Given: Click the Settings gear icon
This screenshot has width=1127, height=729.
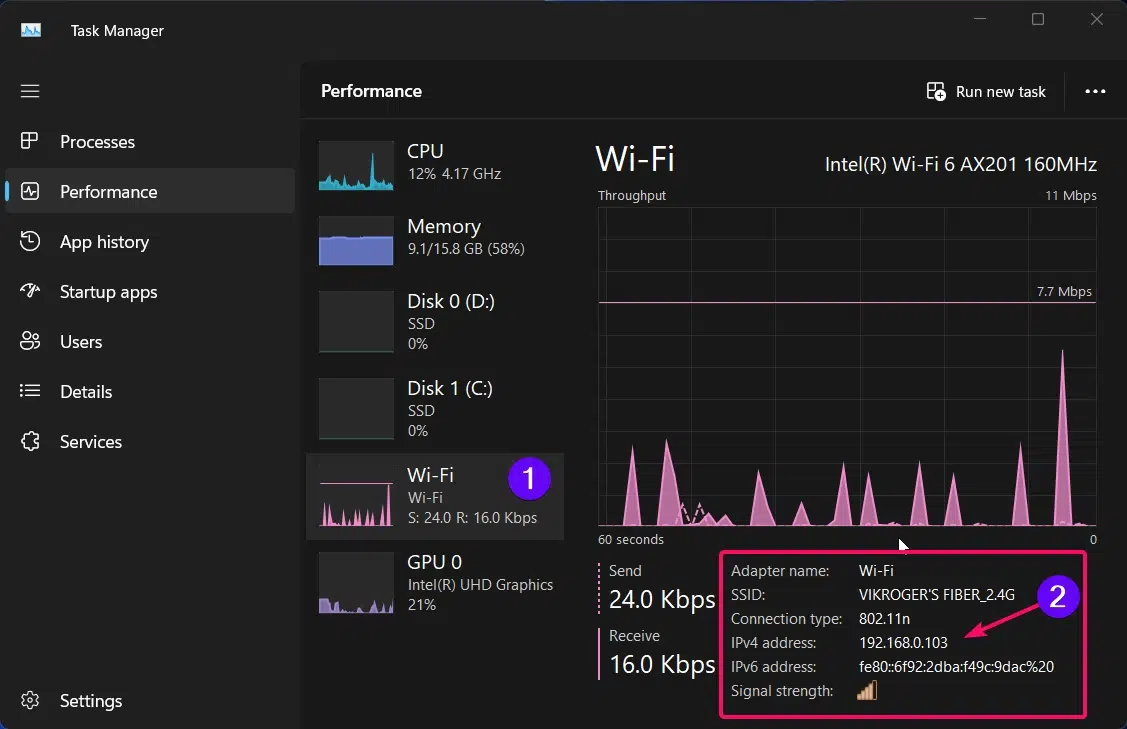Looking at the screenshot, I should [29, 700].
